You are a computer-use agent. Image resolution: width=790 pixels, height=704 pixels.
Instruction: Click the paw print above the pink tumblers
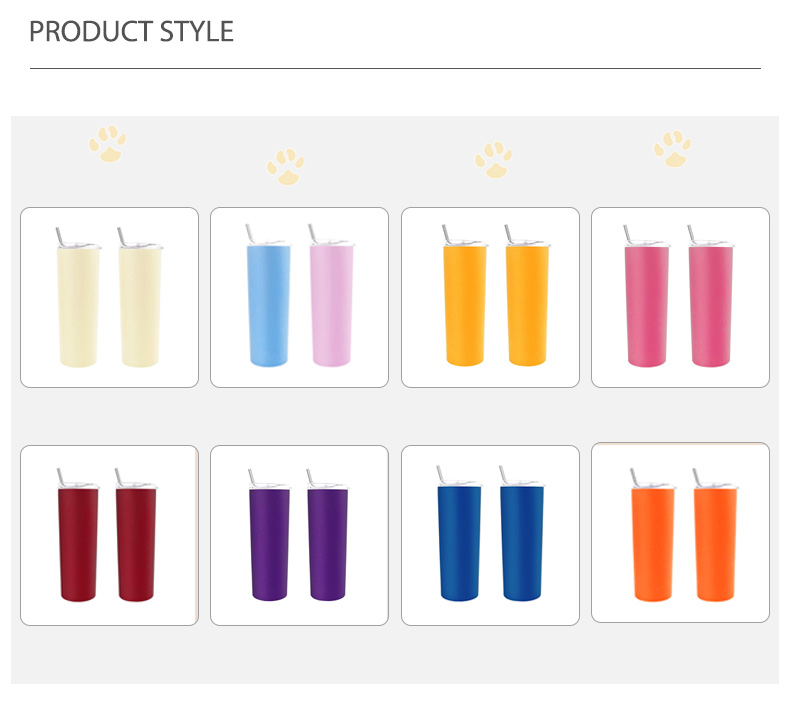click(673, 149)
